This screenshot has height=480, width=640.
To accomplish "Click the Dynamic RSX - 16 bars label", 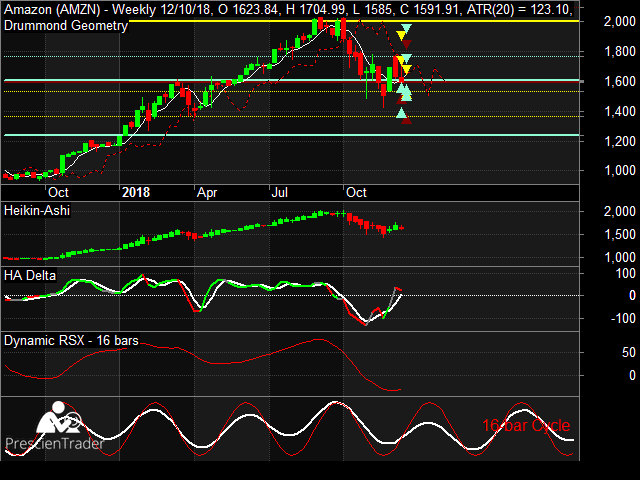I will [x=71, y=340].
